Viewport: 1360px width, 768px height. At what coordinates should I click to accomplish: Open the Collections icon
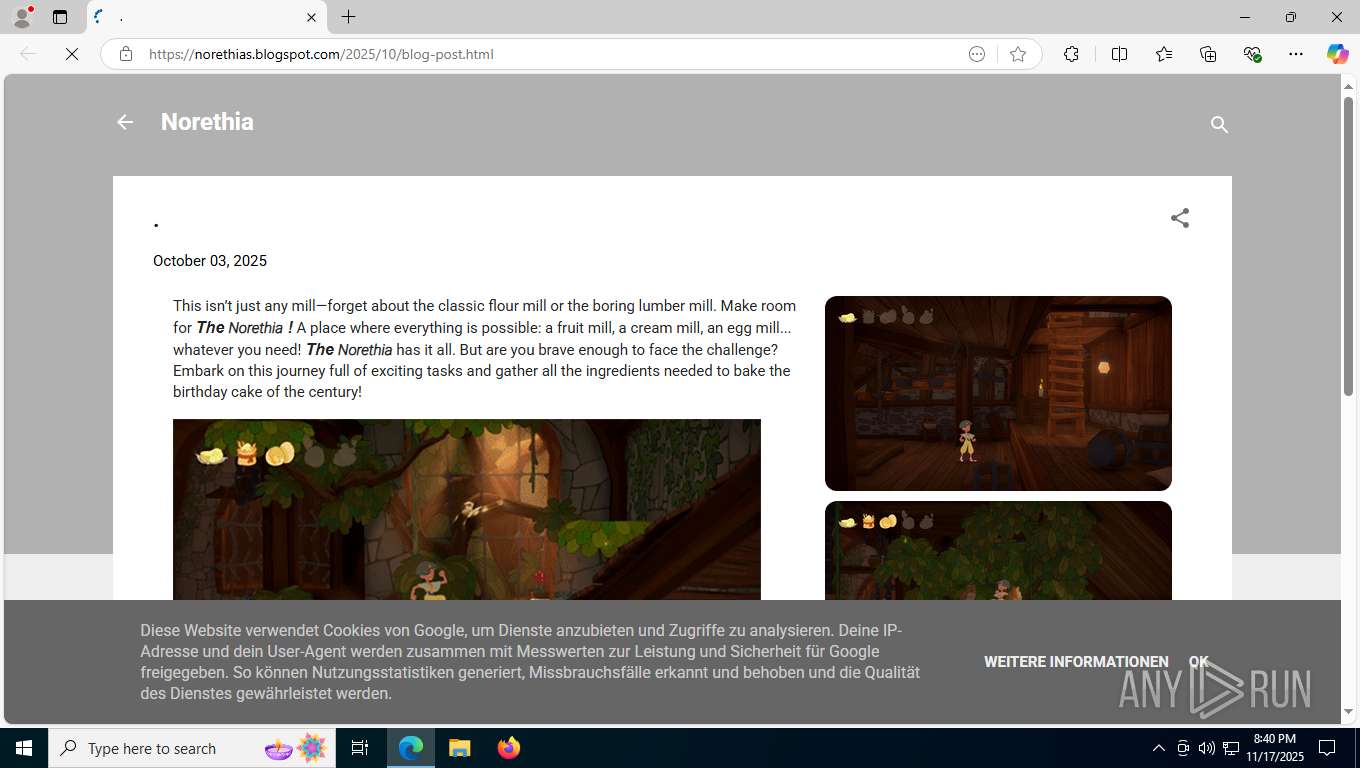coord(1208,54)
